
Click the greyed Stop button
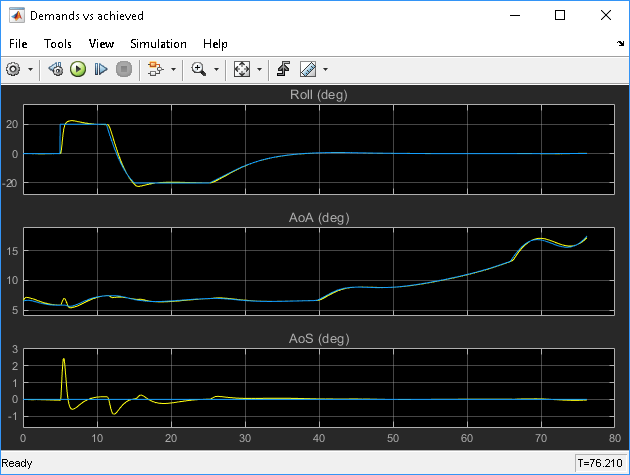pos(124,69)
